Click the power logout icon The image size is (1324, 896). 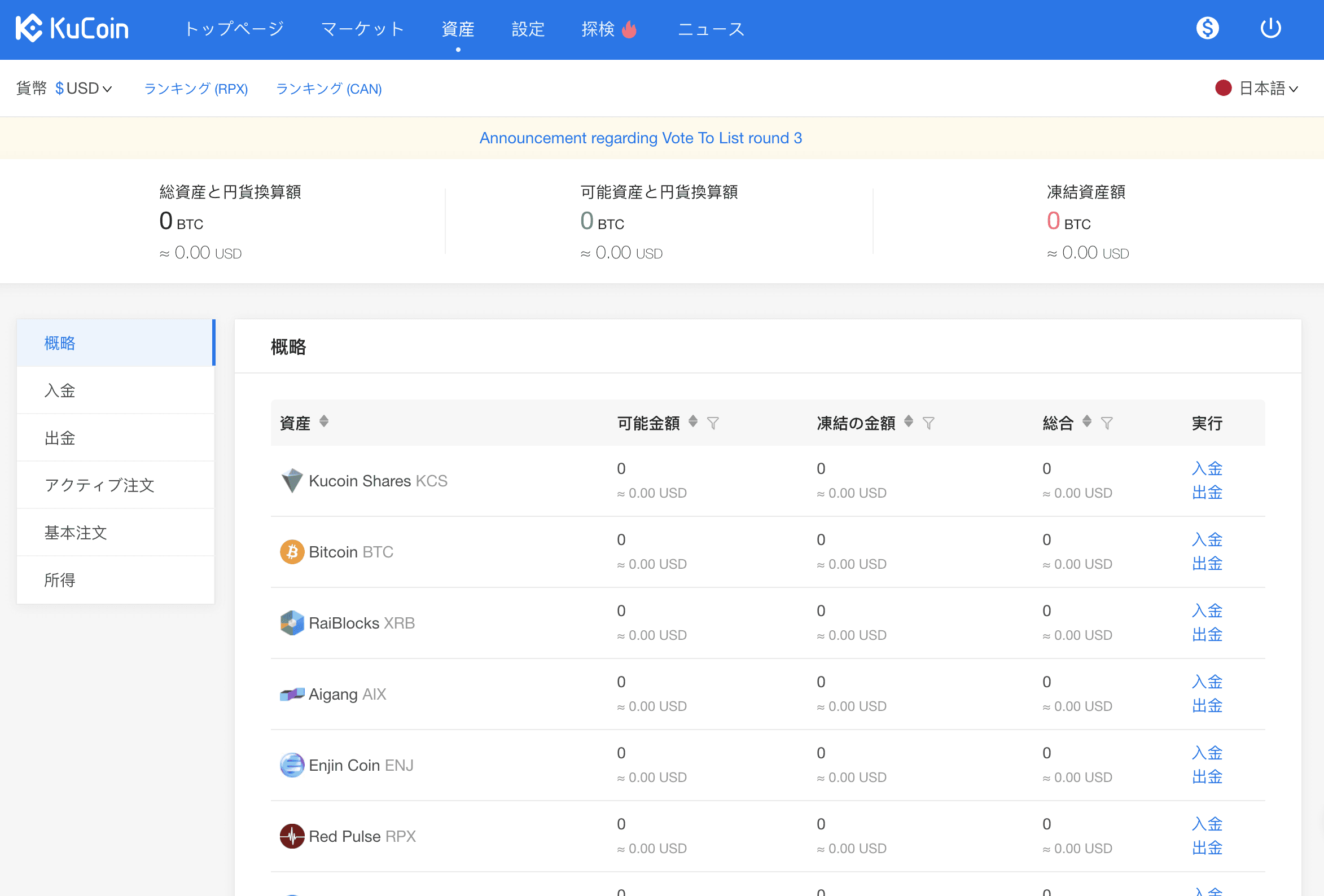(1270, 28)
